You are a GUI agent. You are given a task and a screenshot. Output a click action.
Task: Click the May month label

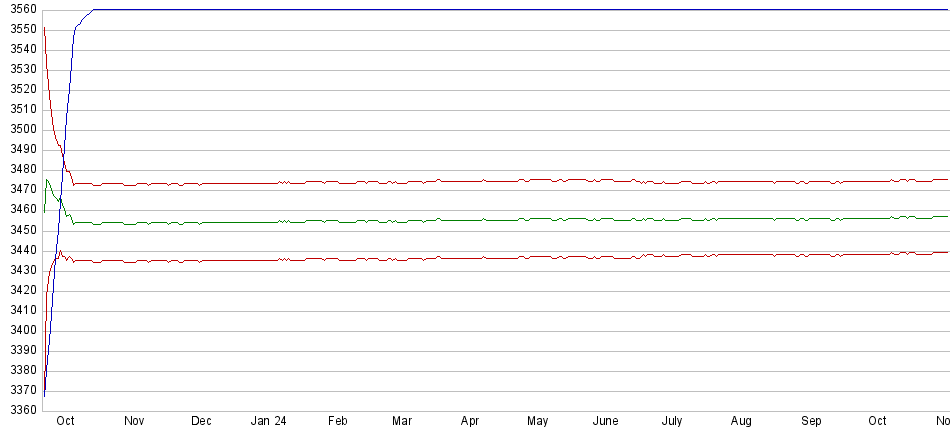(x=538, y=422)
